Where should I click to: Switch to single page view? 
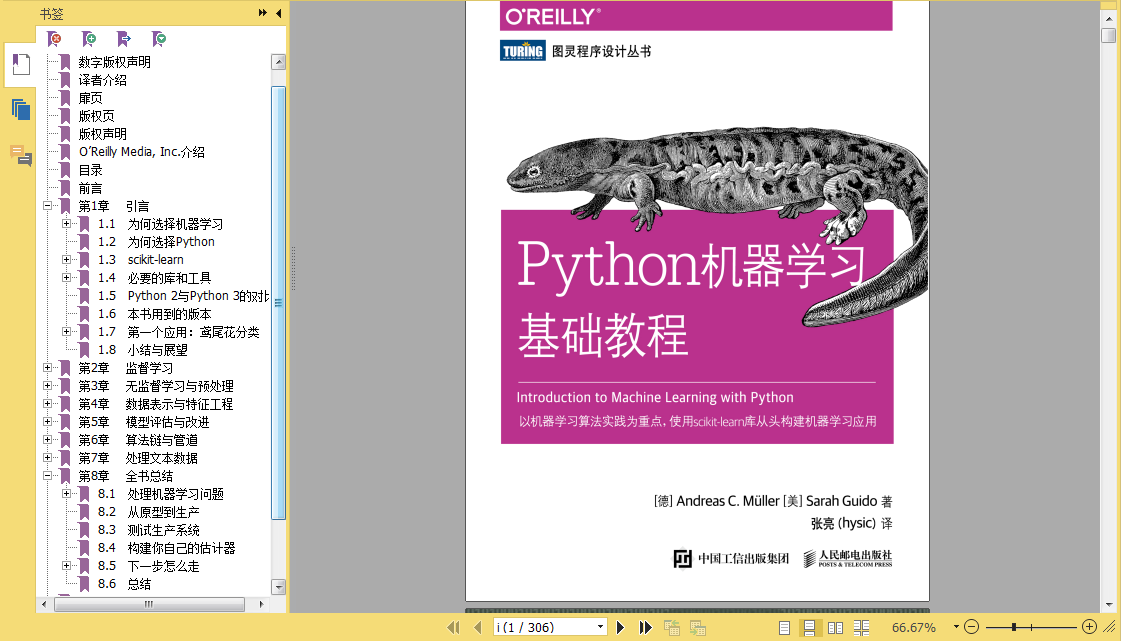coord(784,627)
